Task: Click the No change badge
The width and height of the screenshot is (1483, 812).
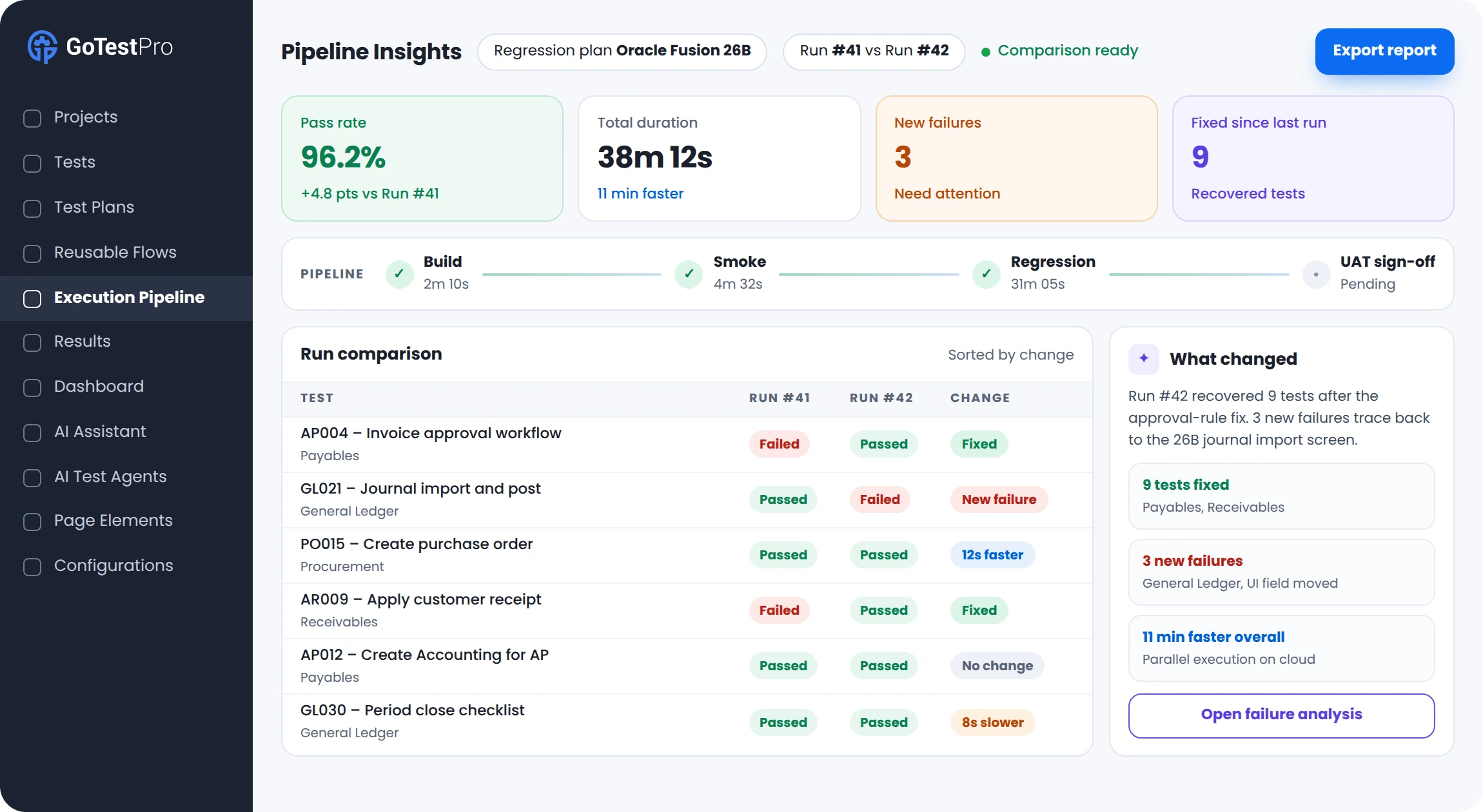Action: (997, 666)
